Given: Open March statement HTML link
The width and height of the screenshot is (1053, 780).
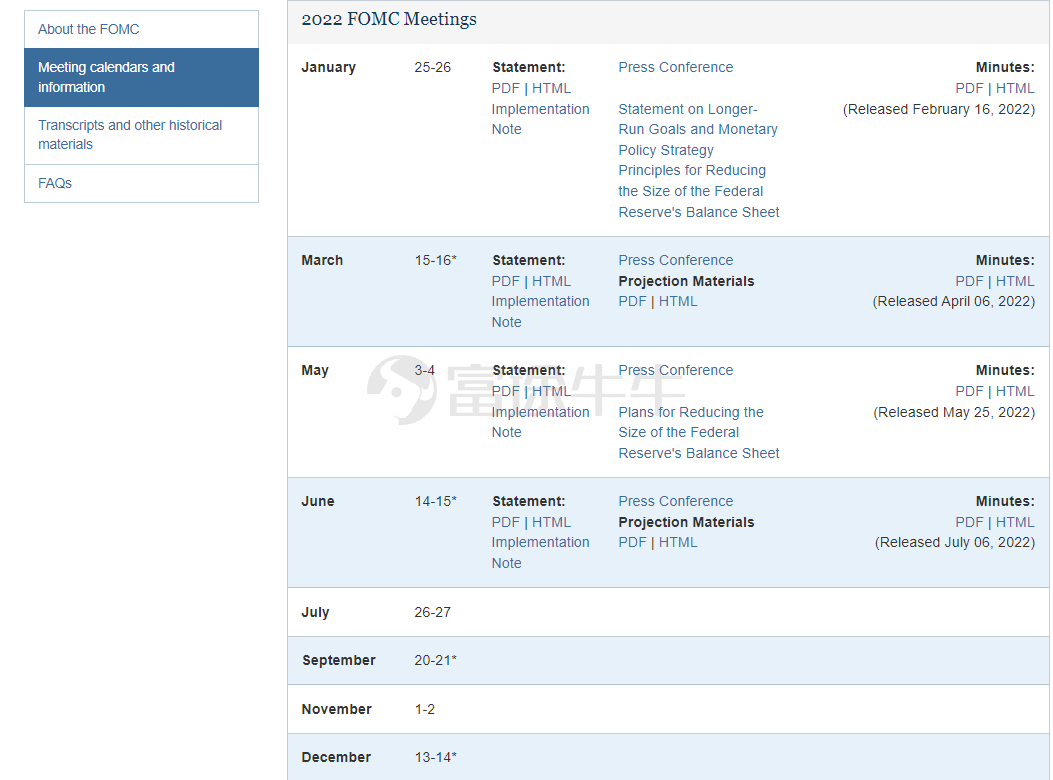Looking at the screenshot, I should (551, 281).
